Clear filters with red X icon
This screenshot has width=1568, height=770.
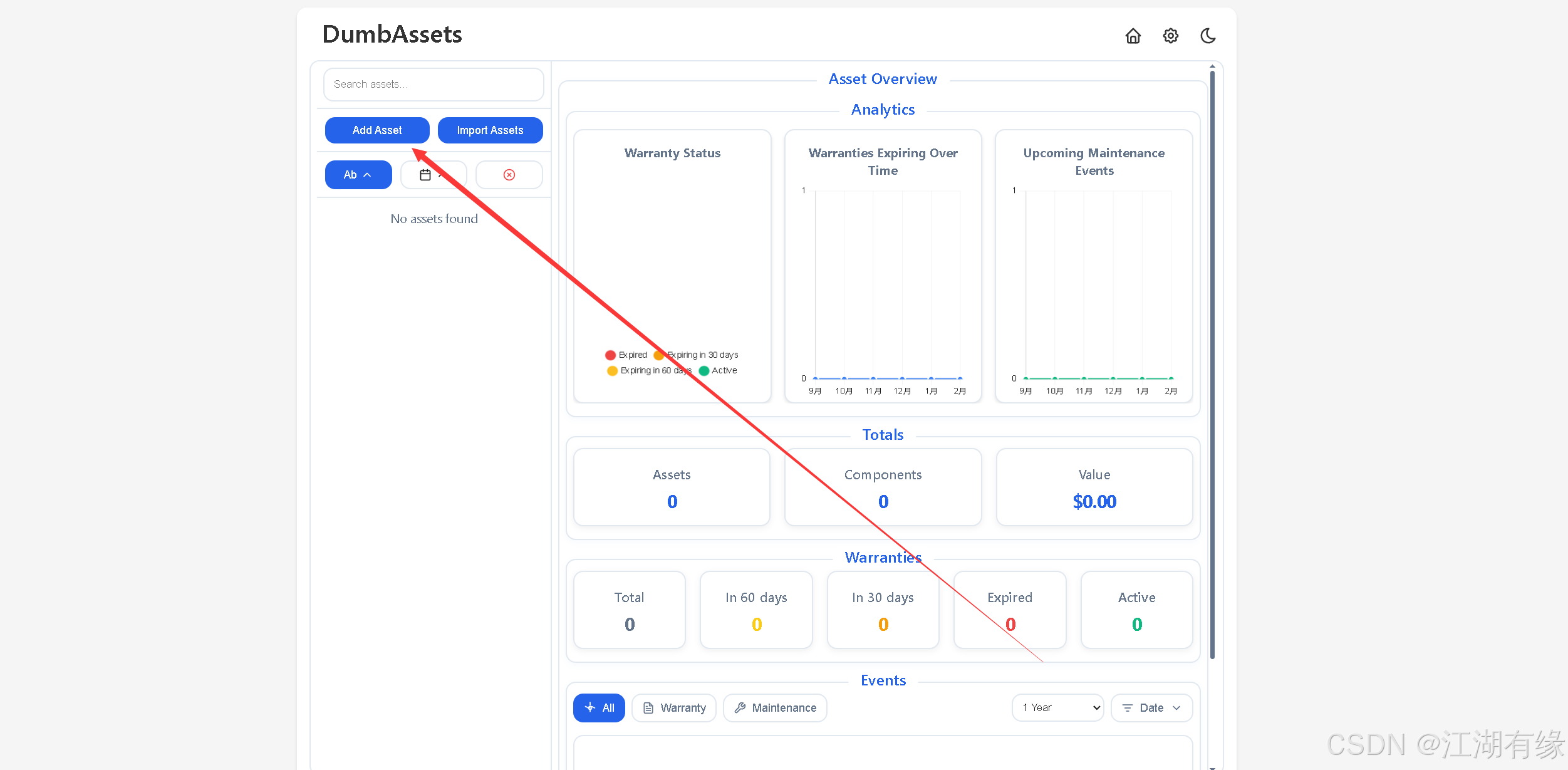[509, 175]
